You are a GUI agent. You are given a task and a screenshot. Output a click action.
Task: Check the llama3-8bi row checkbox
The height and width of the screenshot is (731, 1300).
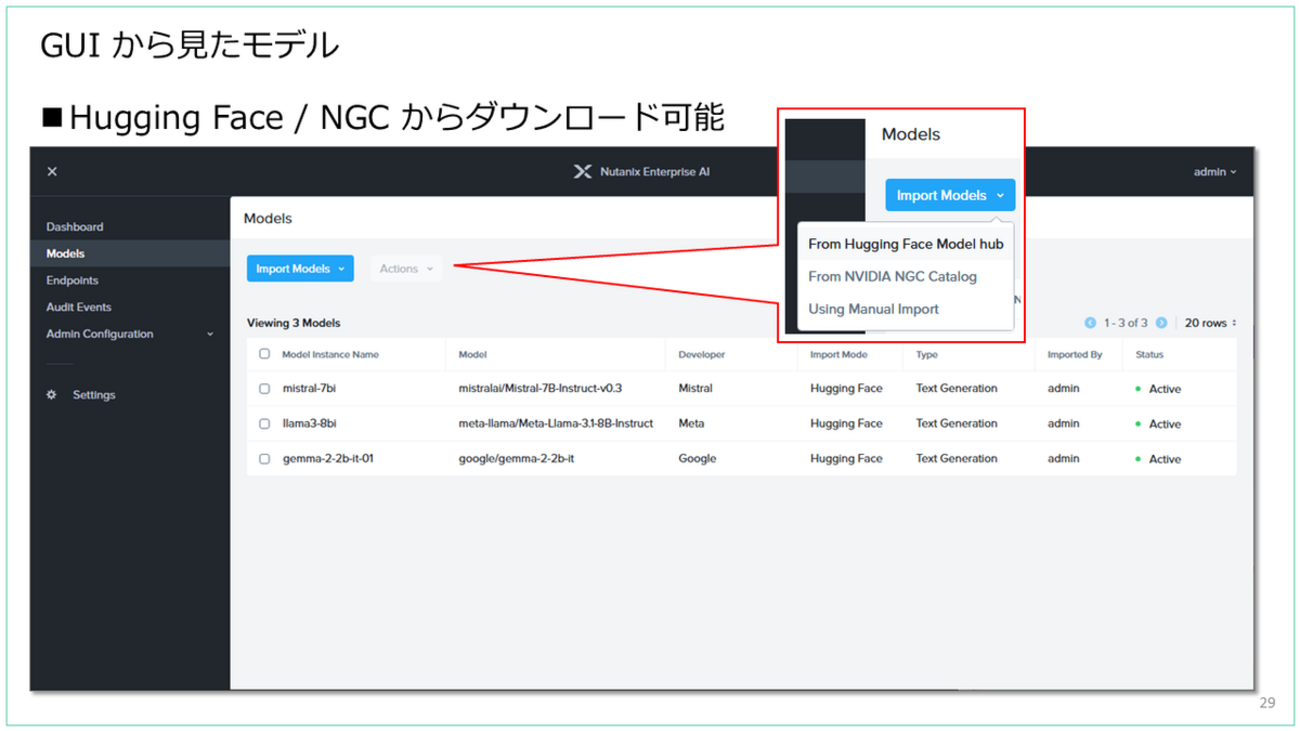pyautogui.click(x=264, y=424)
